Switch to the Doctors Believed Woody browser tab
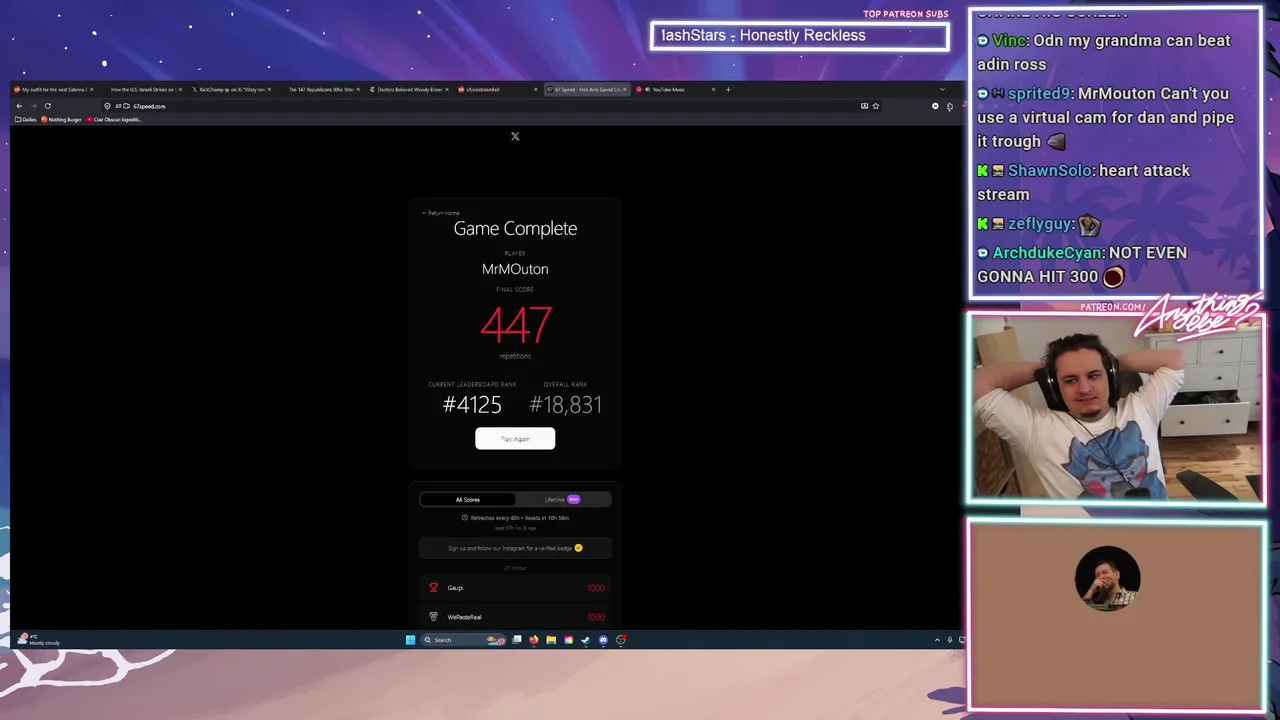The height and width of the screenshot is (720, 1280). coord(408,89)
